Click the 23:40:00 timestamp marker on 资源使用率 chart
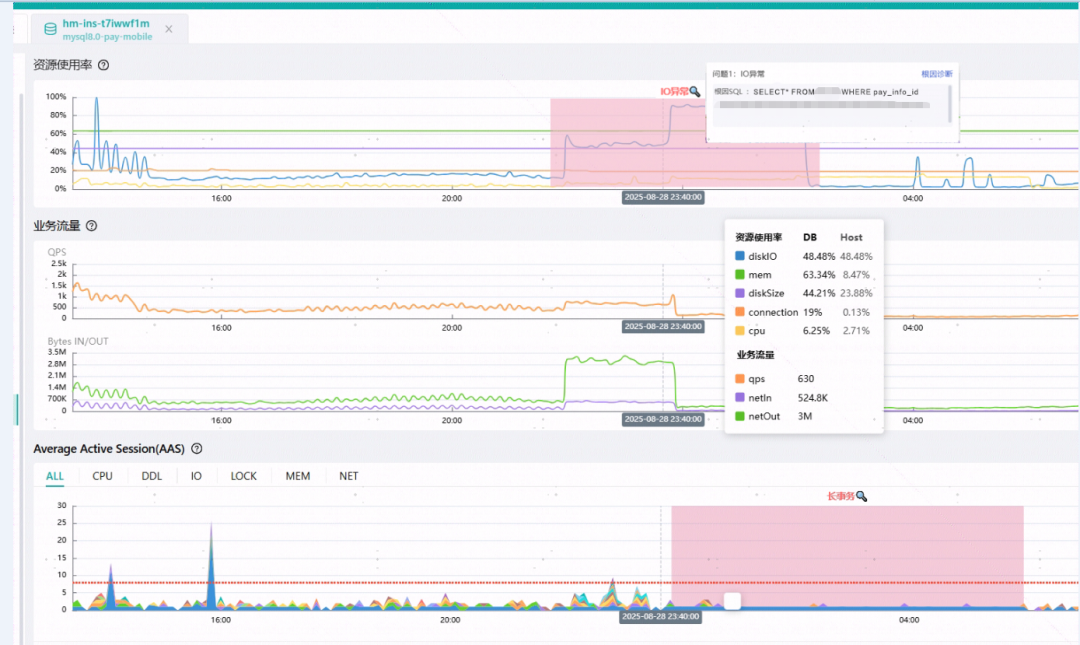This screenshot has width=1080, height=645. pos(663,197)
